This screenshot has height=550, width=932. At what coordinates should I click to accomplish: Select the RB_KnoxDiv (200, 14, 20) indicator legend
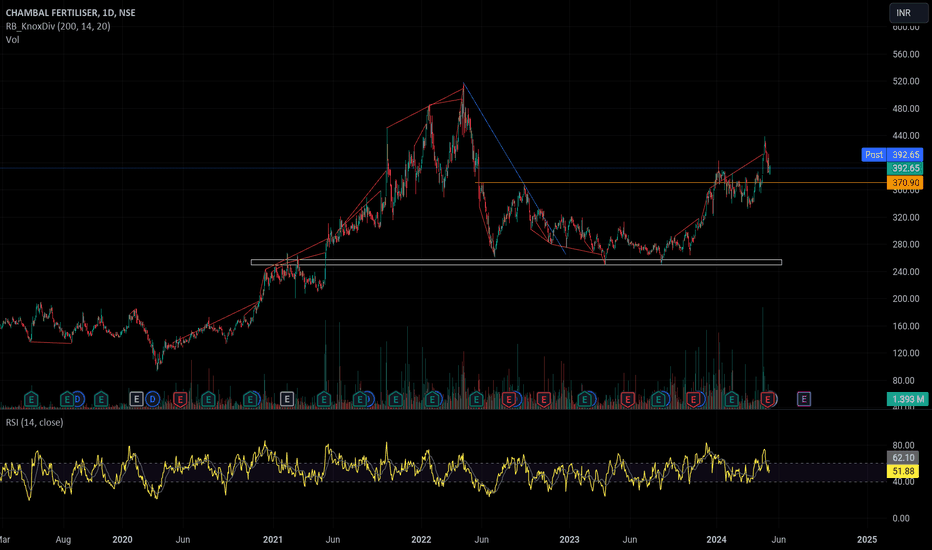[x=58, y=26]
